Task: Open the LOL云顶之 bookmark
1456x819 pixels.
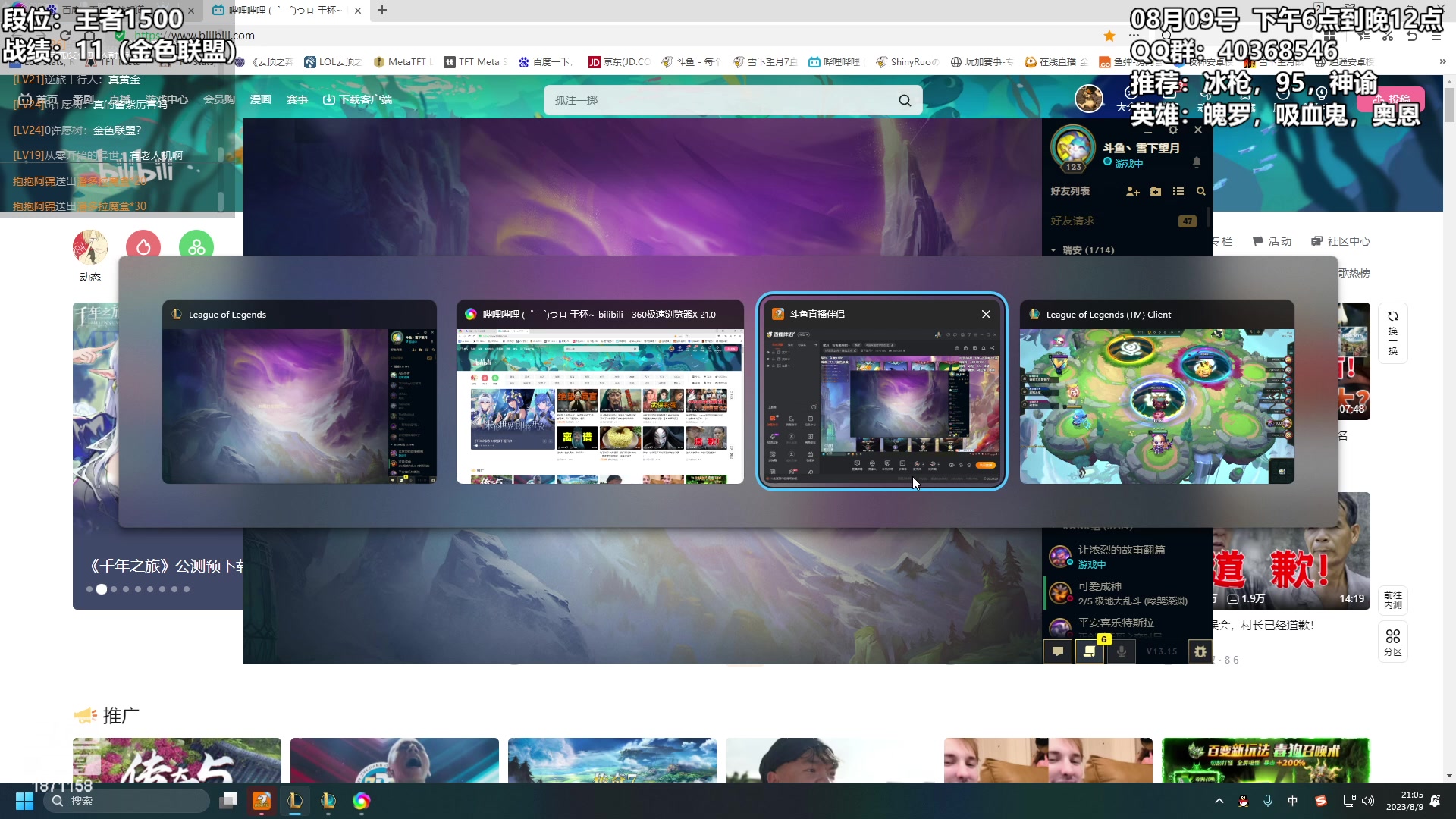Action: click(333, 62)
